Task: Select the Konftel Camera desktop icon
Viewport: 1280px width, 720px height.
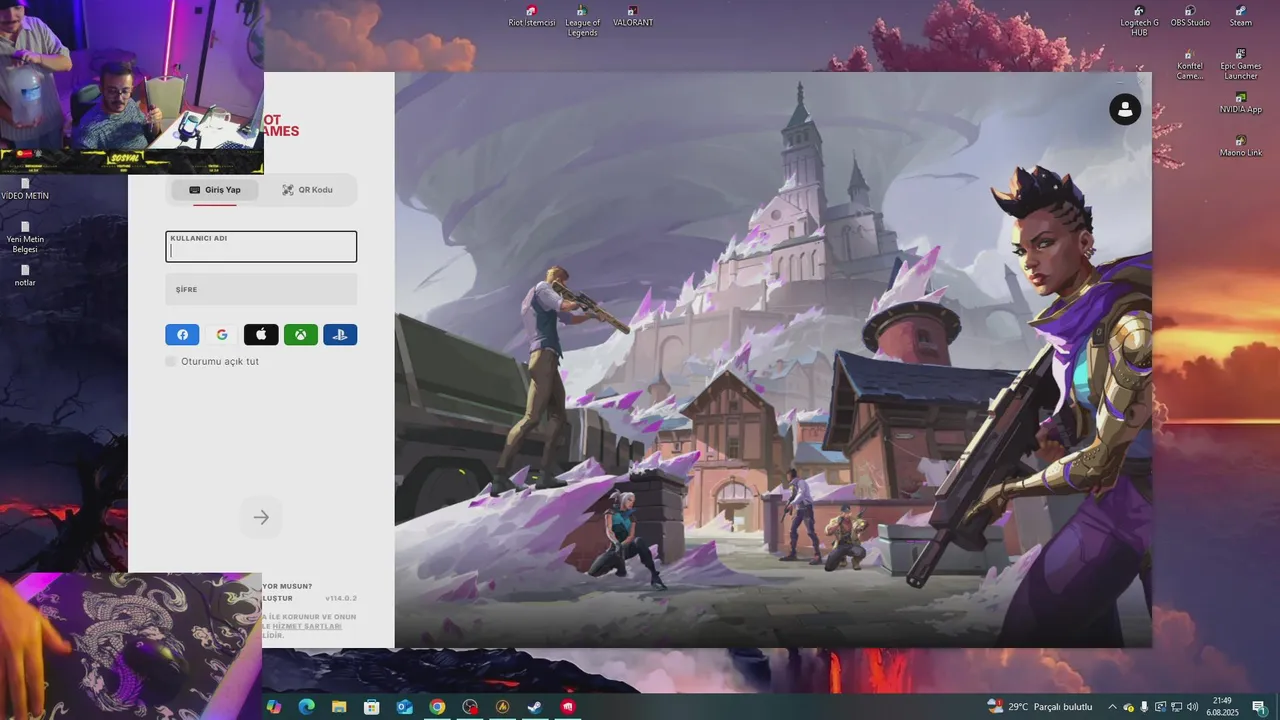Action: click(x=1190, y=65)
